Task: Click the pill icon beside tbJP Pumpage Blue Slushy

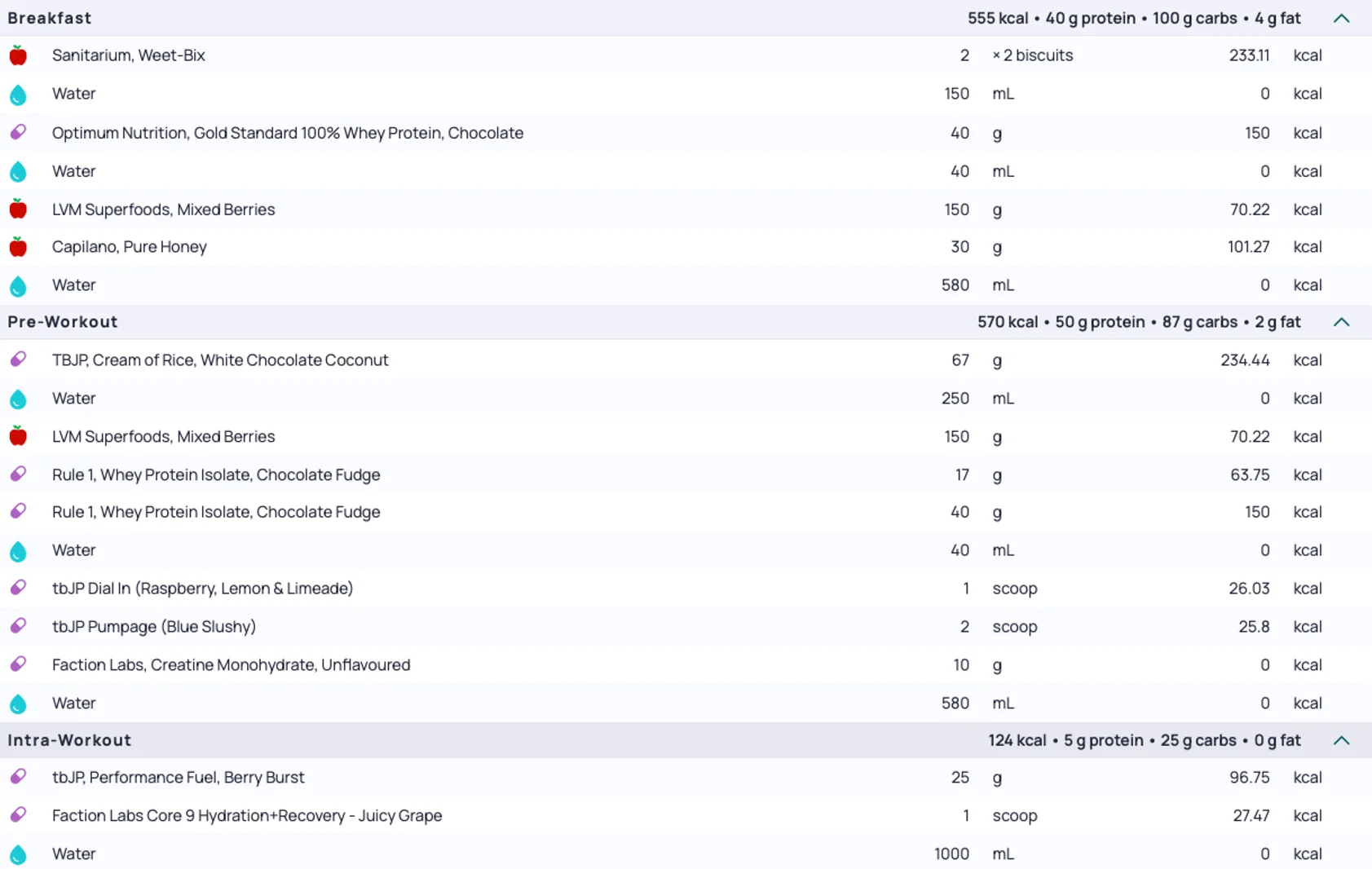Action: (x=18, y=626)
